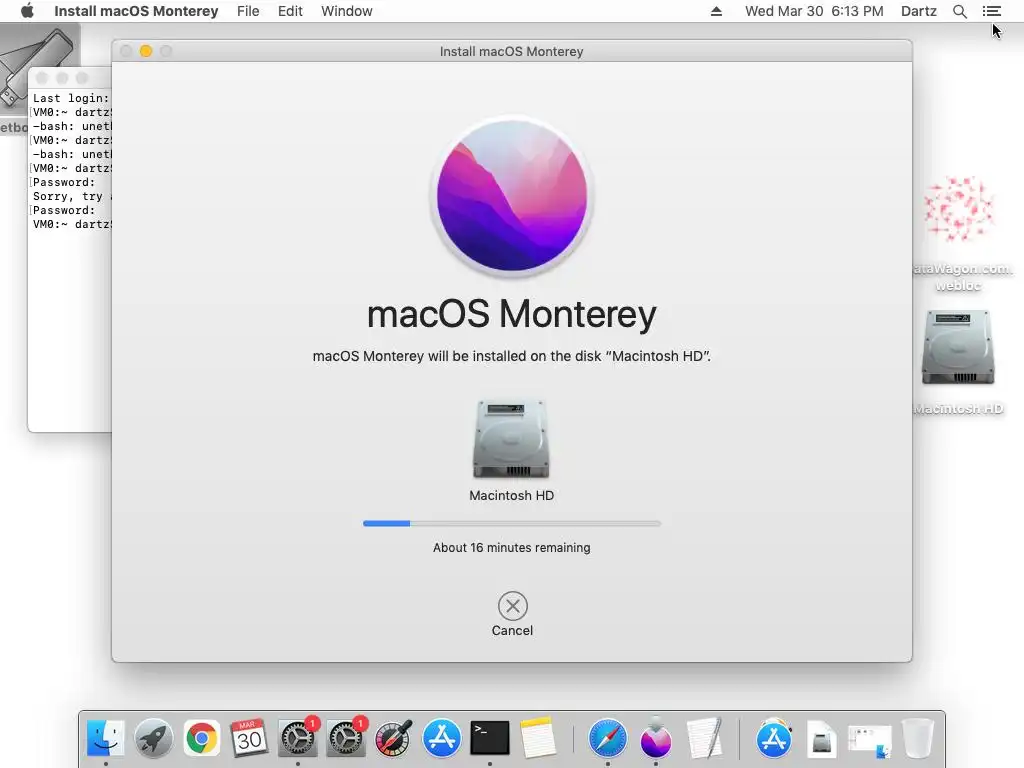1024x768 pixels.
Task: Click the macOS Monterey logo image
Action: 512,196
